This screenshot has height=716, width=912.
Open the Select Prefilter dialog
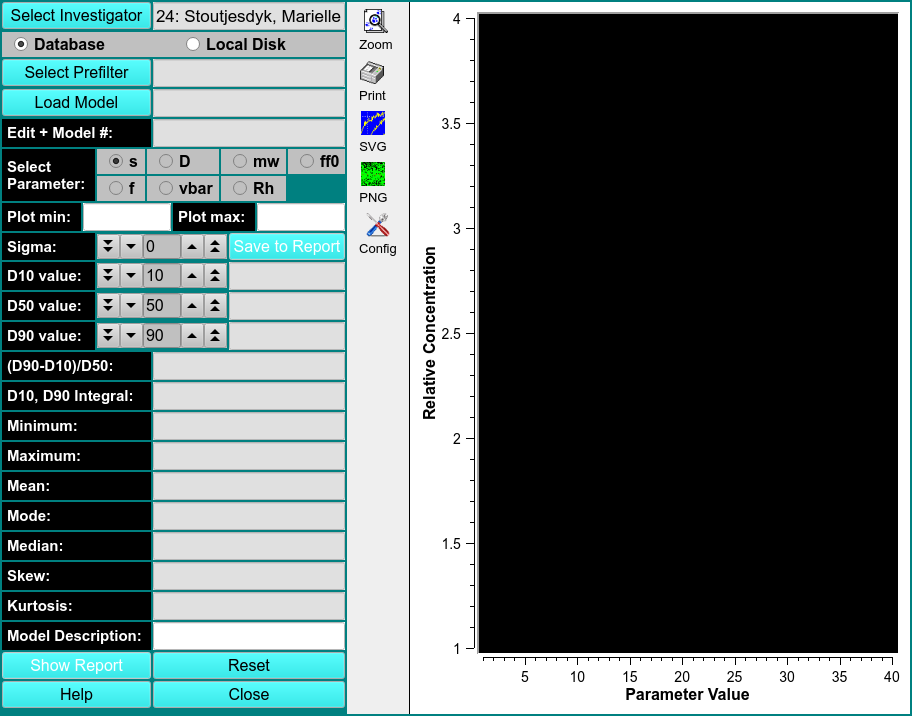point(76,73)
